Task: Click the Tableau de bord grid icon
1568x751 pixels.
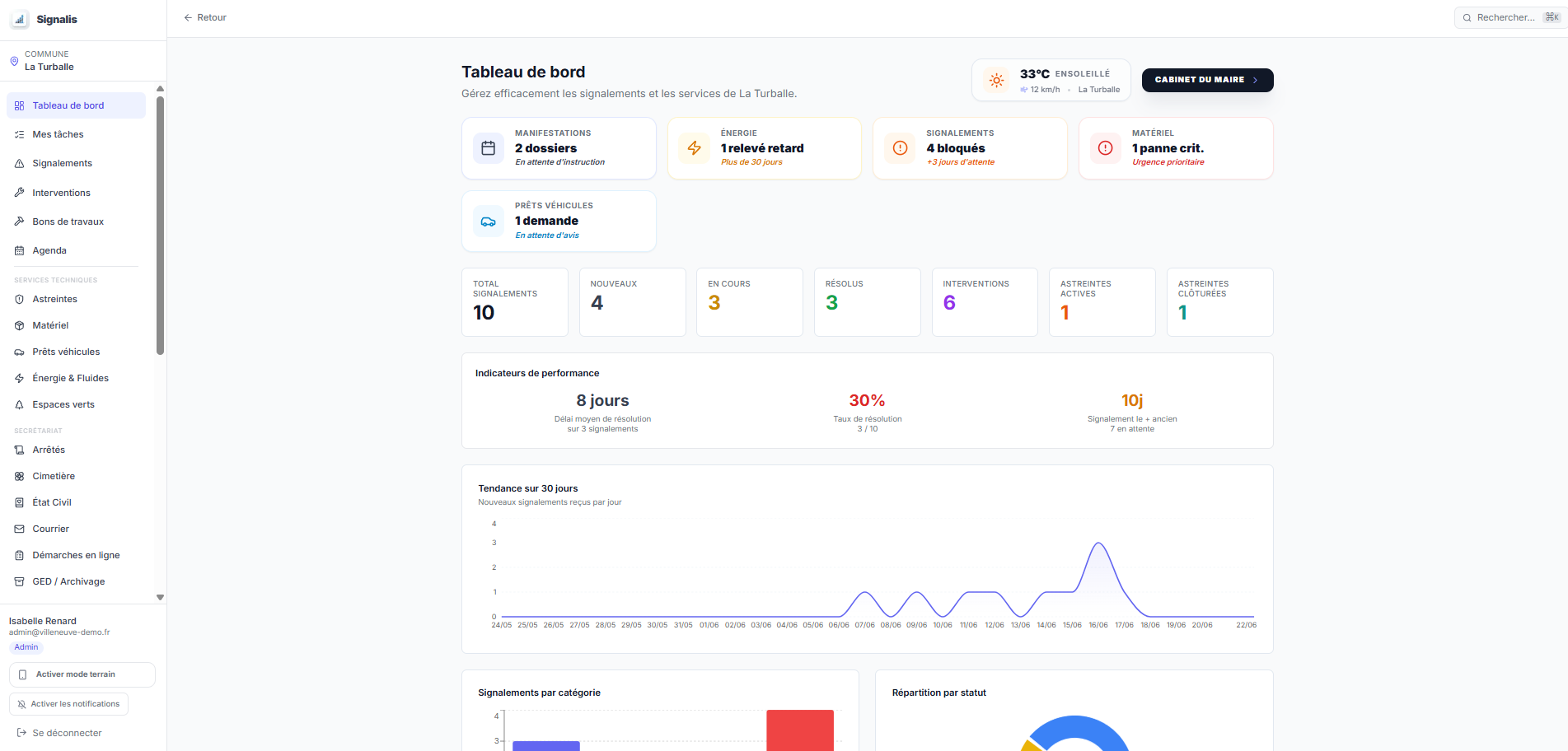Action: pos(19,105)
